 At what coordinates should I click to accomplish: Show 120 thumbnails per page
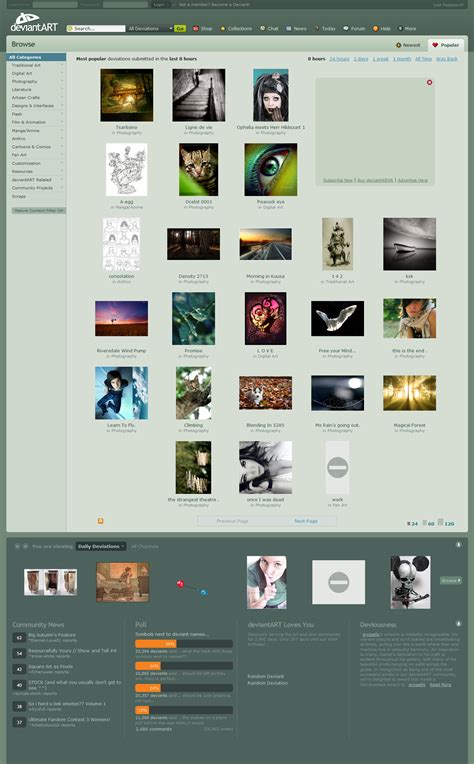446,522
